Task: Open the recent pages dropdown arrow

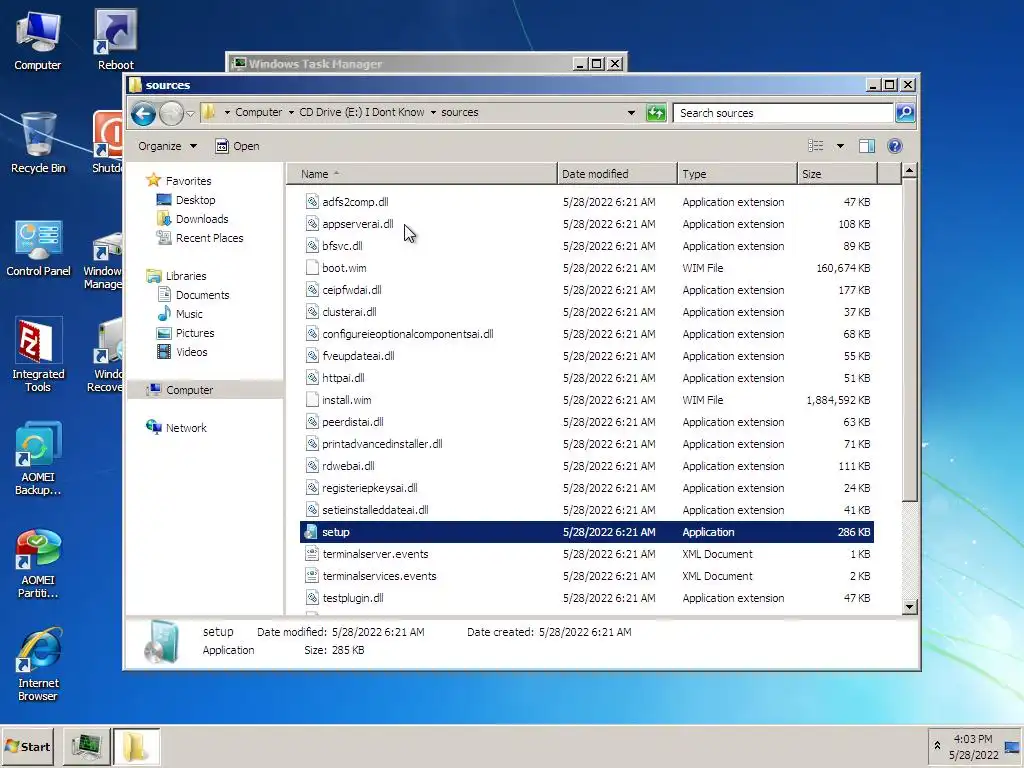Action: click(x=190, y=114)
